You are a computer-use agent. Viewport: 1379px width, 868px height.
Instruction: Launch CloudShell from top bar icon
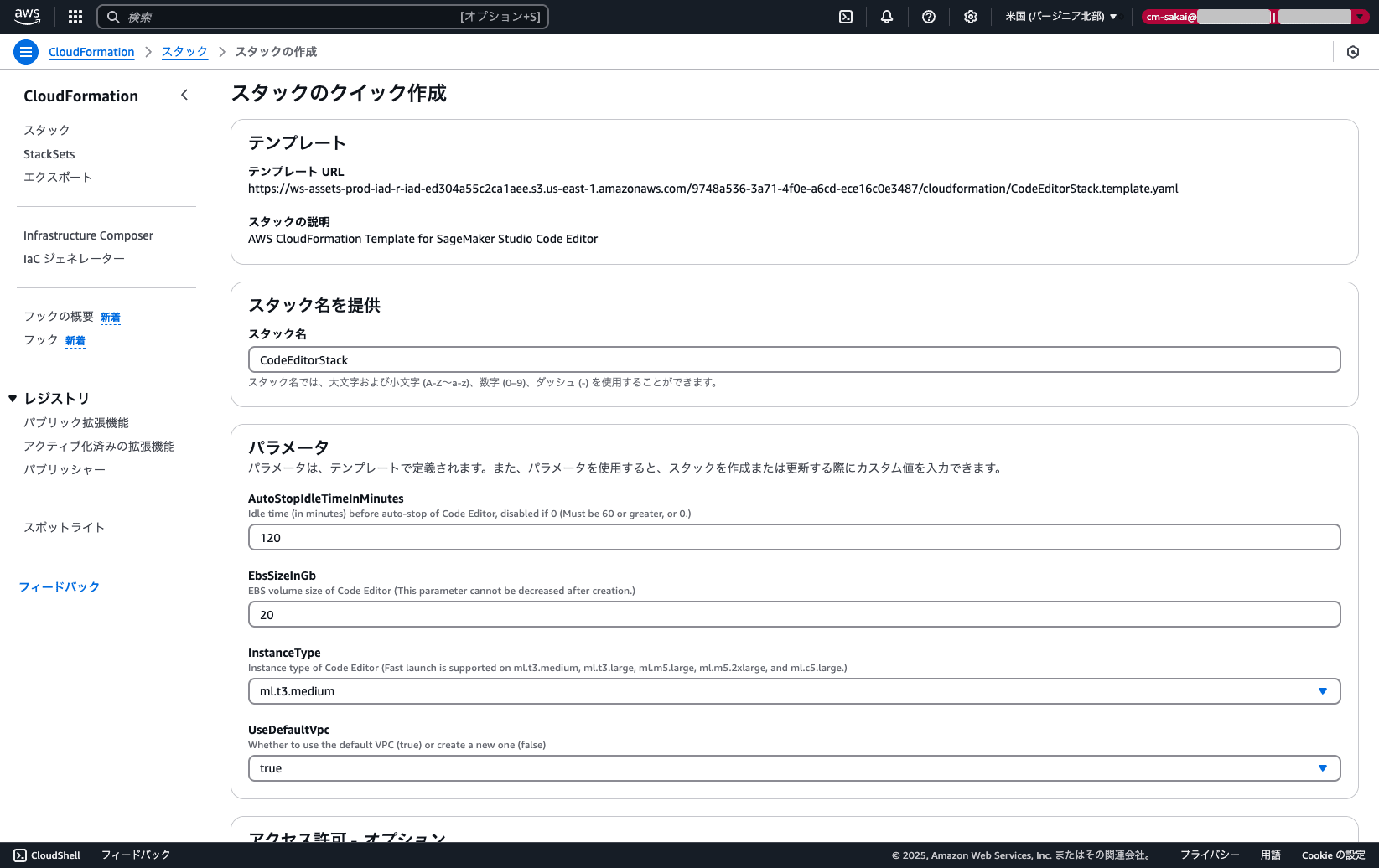(846, 17)
